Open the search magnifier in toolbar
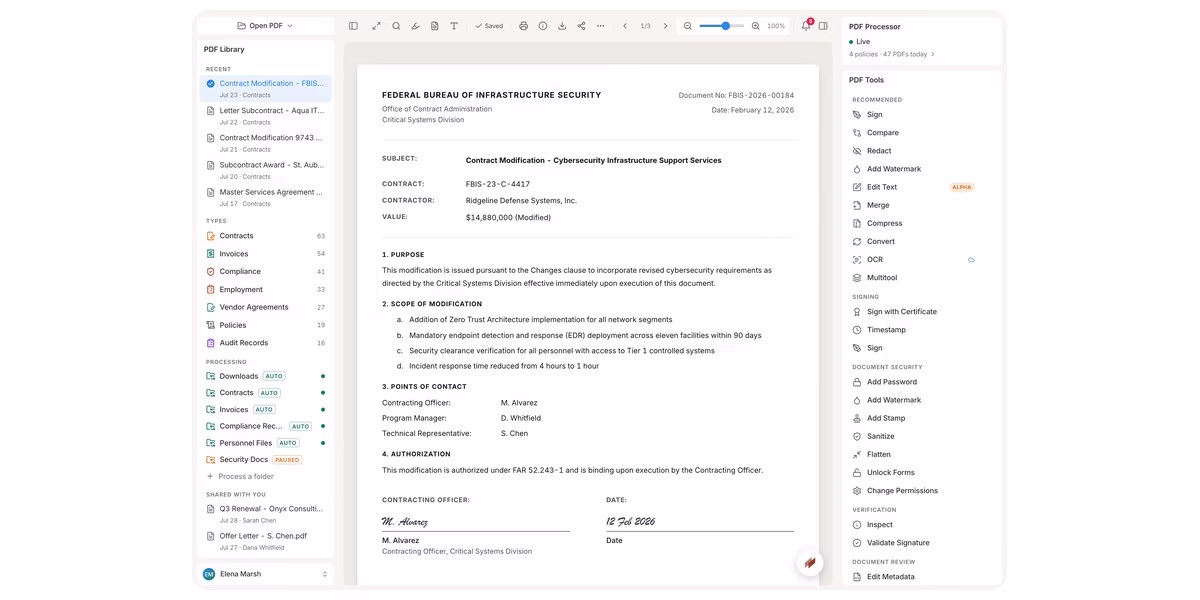1200x600 pixels. [x=396, y=26]
